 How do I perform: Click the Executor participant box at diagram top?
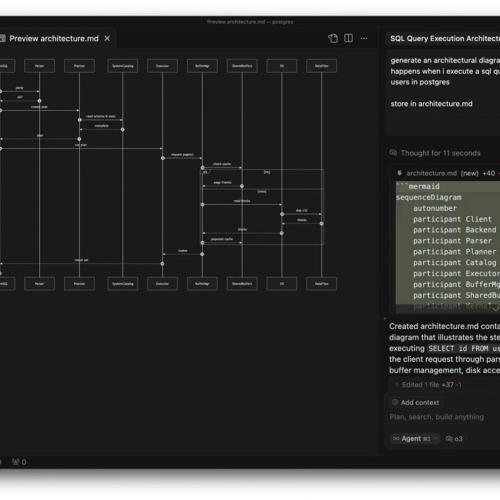(x=162, y=66)
